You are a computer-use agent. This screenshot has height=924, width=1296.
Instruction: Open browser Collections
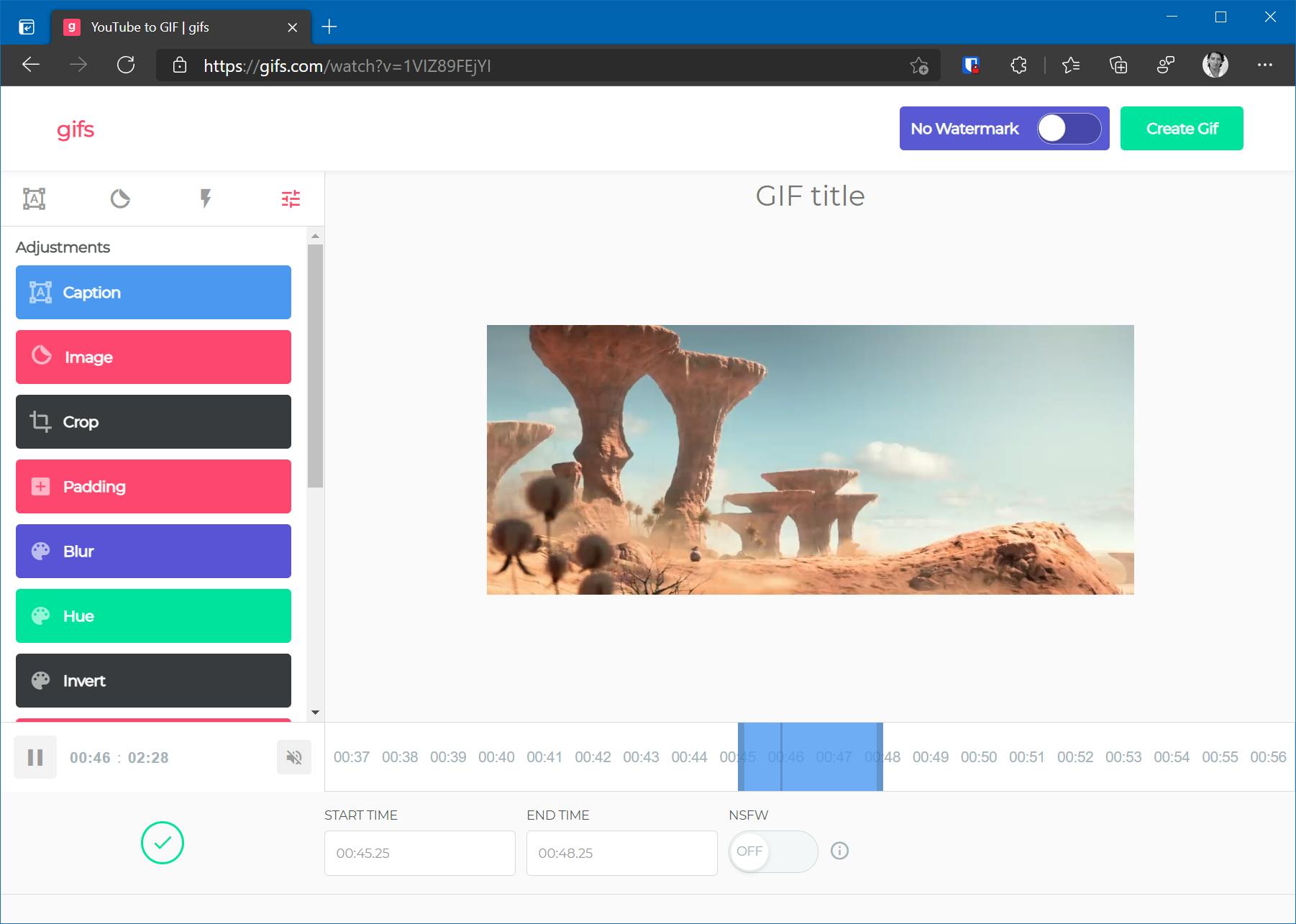[x=1118, y=65]
